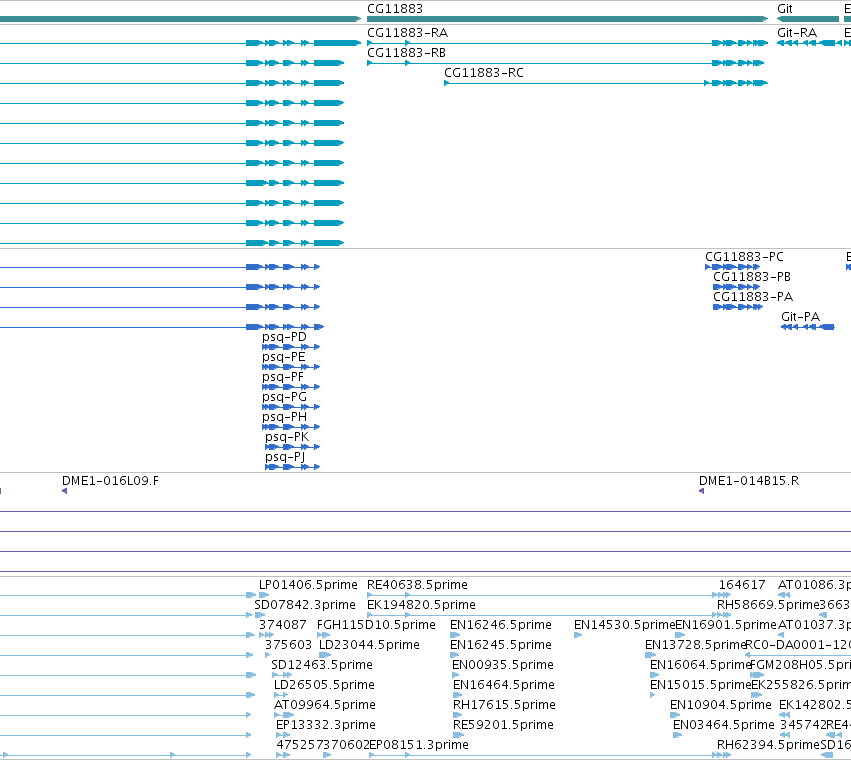
Task: Open EST EN16064.5prime
Action: coord(700,665)
